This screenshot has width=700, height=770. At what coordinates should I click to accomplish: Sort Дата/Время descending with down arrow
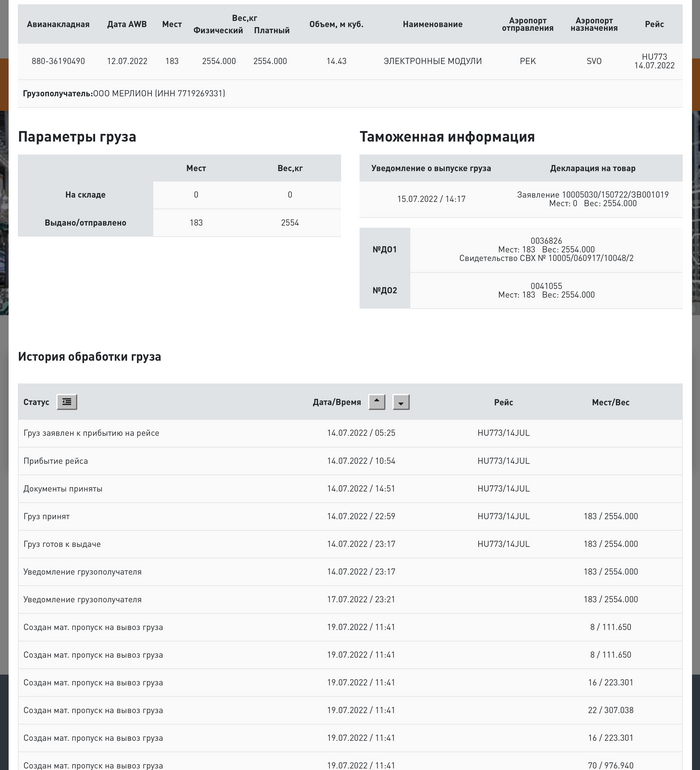pos(401,402)
